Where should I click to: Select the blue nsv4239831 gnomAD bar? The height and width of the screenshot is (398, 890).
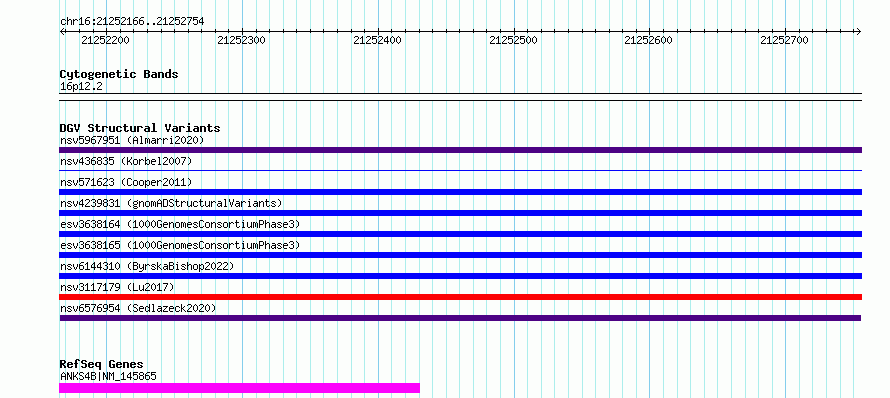[460, 213]
